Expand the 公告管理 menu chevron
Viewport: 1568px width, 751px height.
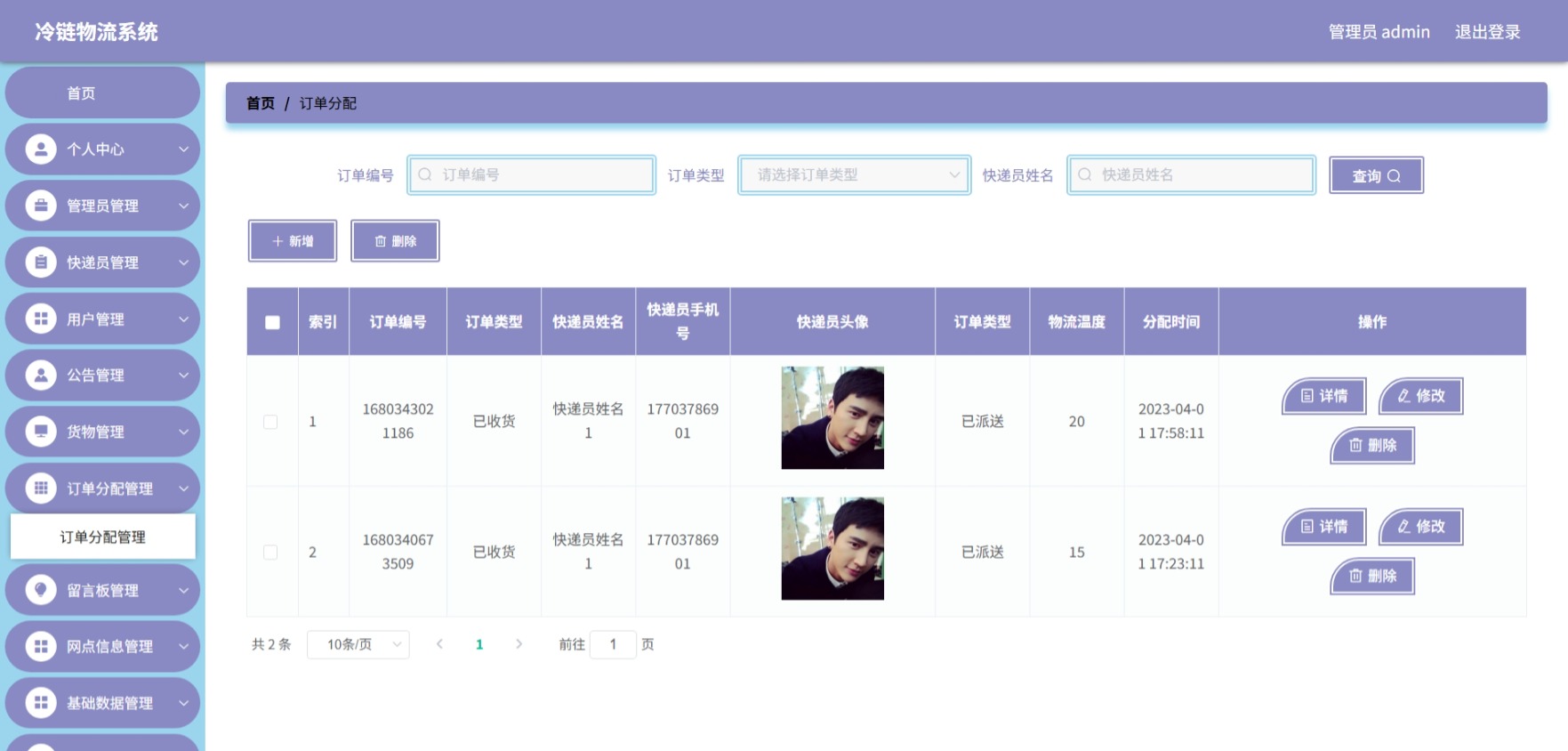184,375
